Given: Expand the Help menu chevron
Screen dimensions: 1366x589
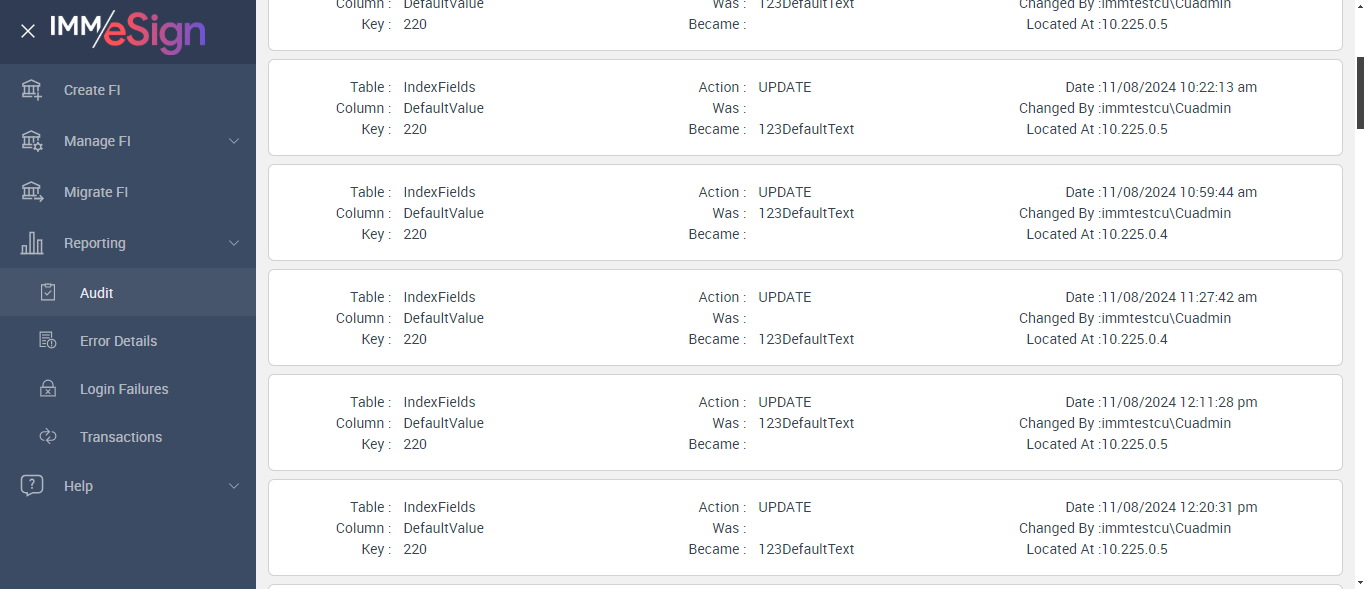Looking at the screenshot, I should coord(234,486).
